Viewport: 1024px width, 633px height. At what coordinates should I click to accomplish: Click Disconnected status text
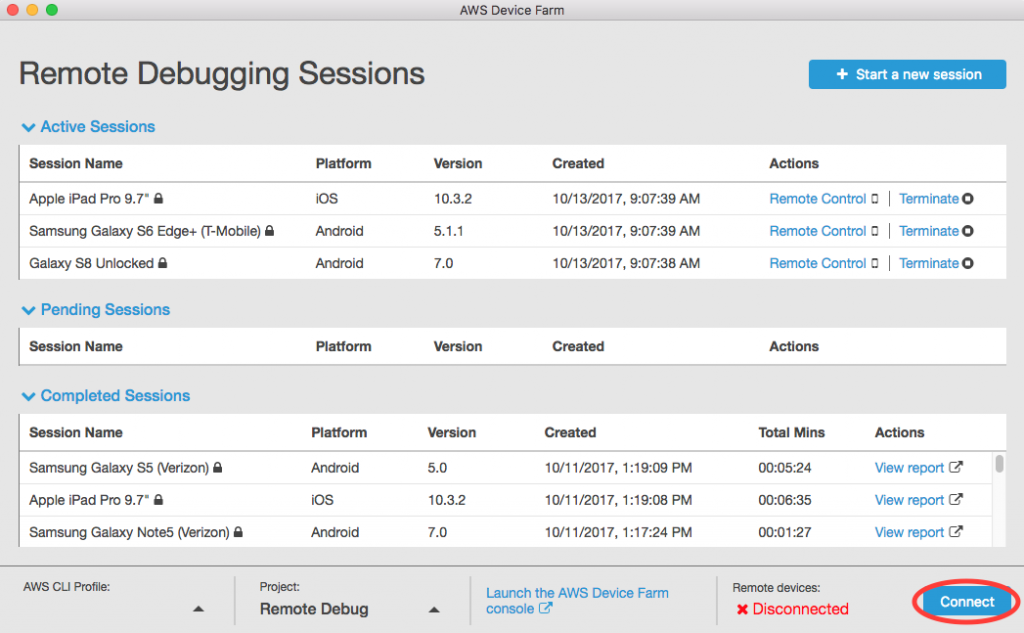(801, 609)
